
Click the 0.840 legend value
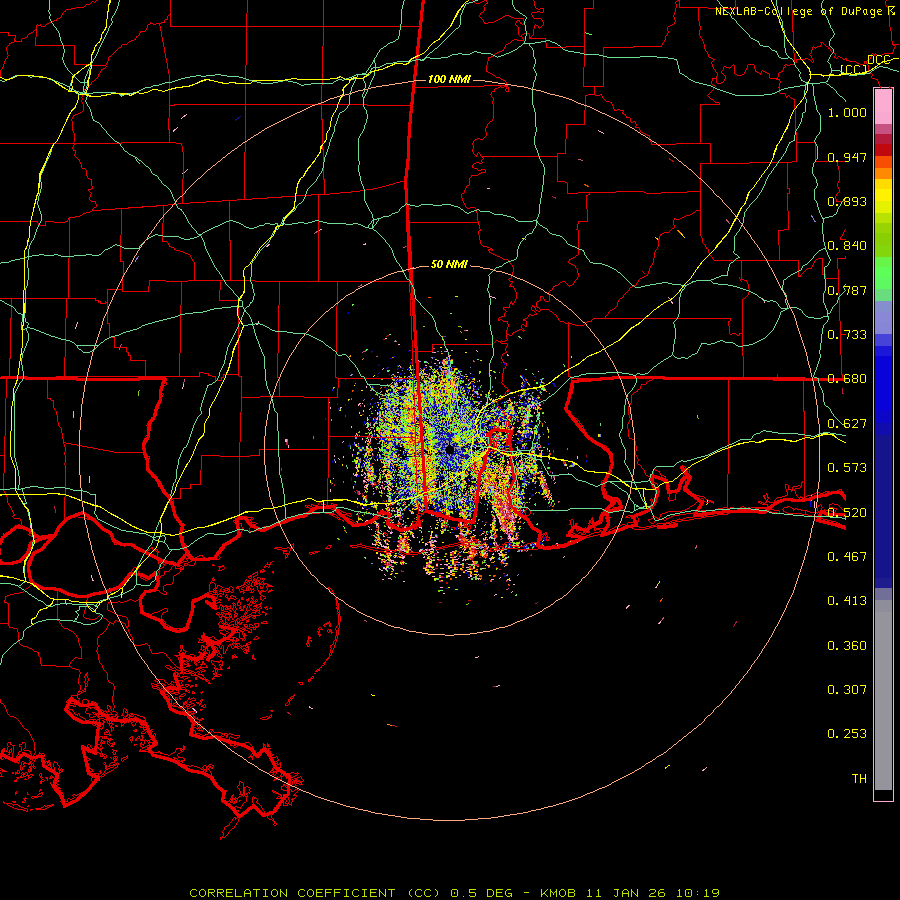point(847,245)
